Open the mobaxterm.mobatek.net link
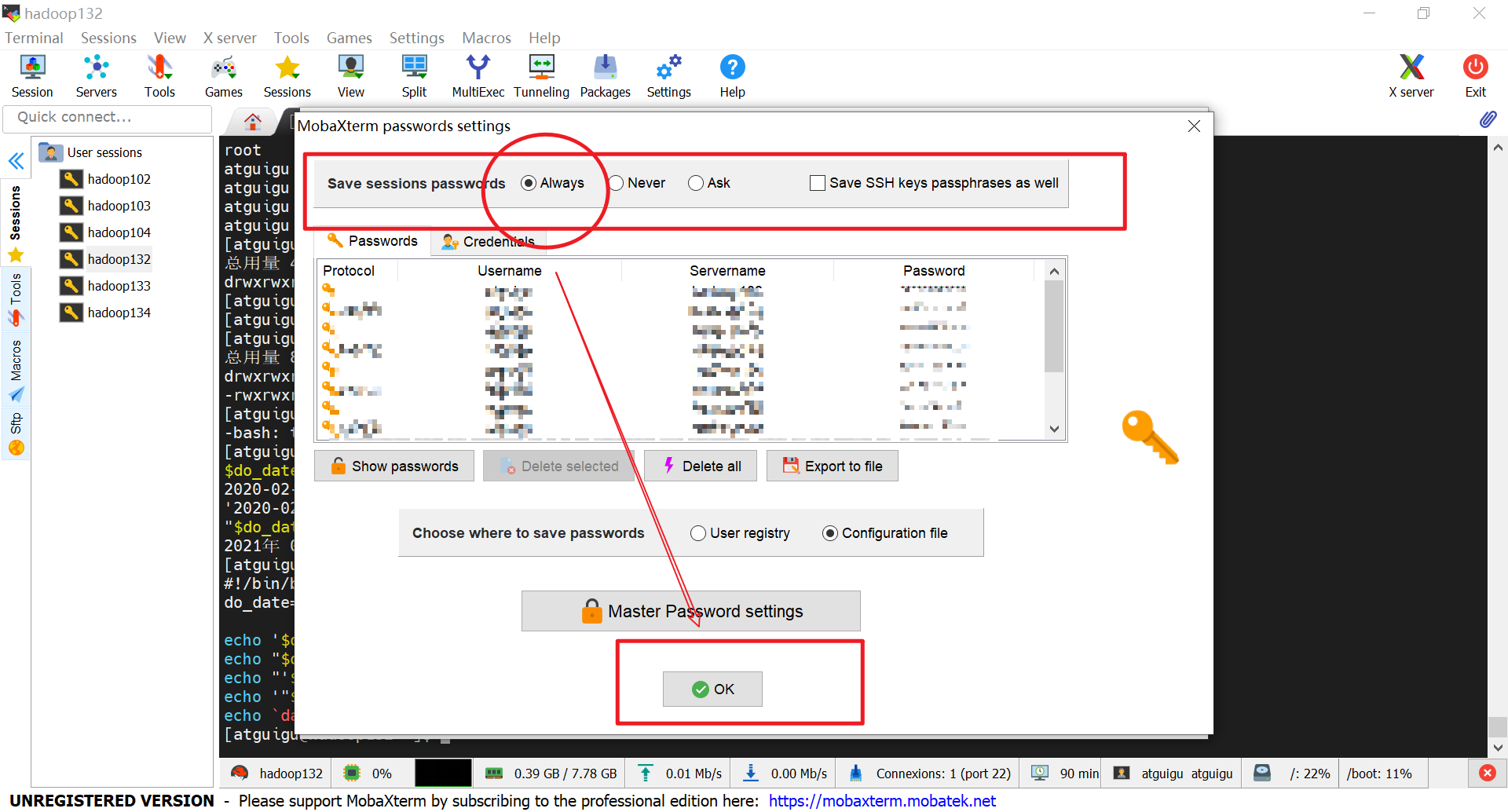 [882, 800]
